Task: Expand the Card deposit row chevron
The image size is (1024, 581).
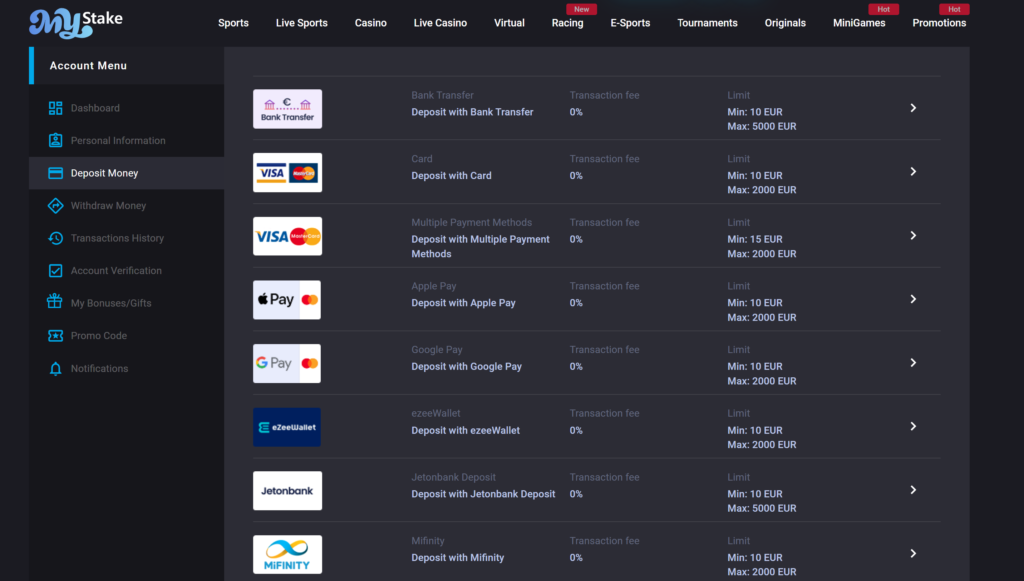Action: tap(913, 172)
